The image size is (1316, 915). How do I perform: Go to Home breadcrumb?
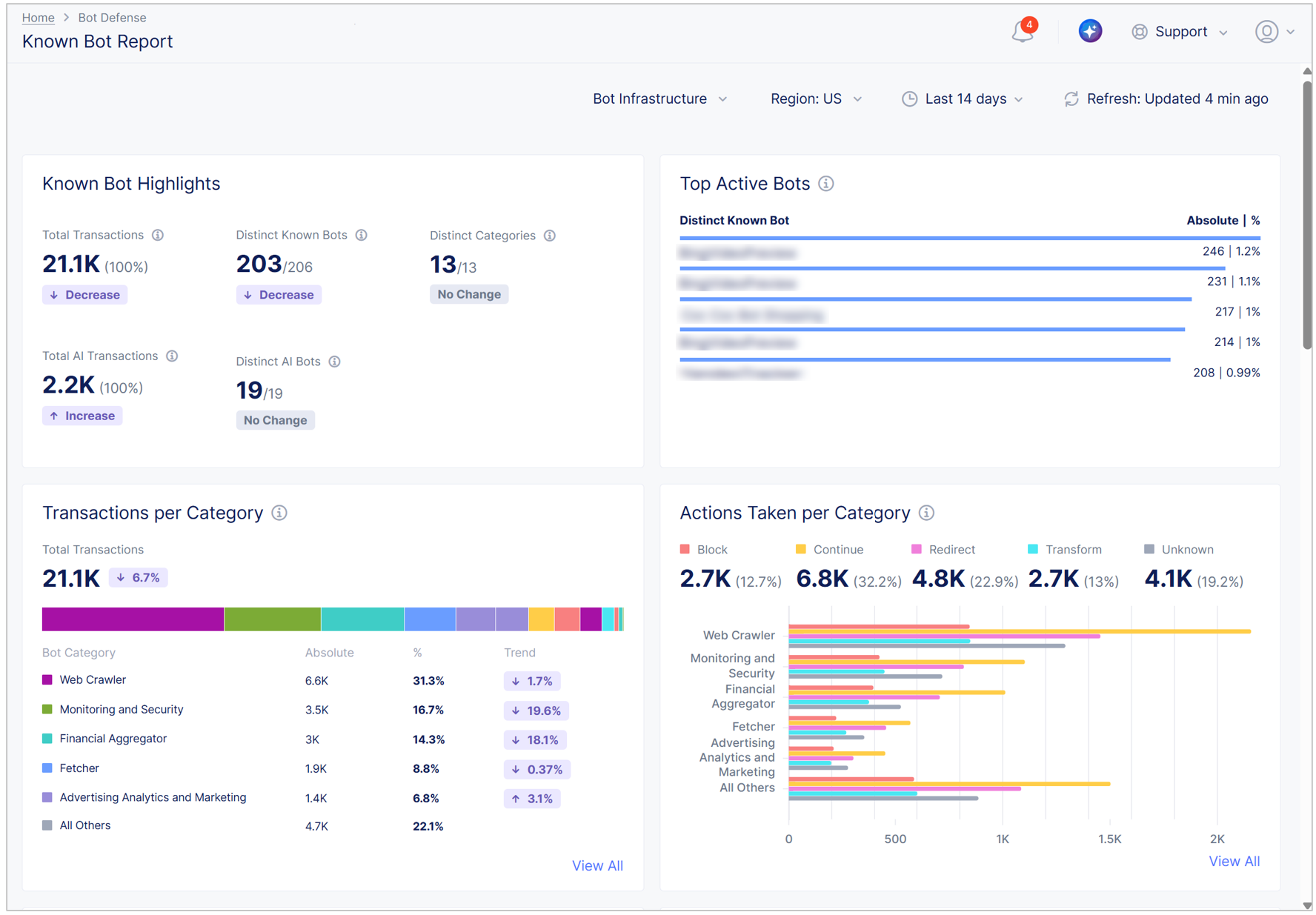38,17
